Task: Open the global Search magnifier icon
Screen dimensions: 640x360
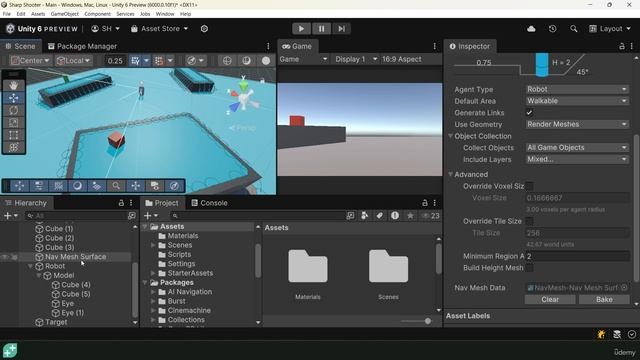Action: [x=573, y=29]
